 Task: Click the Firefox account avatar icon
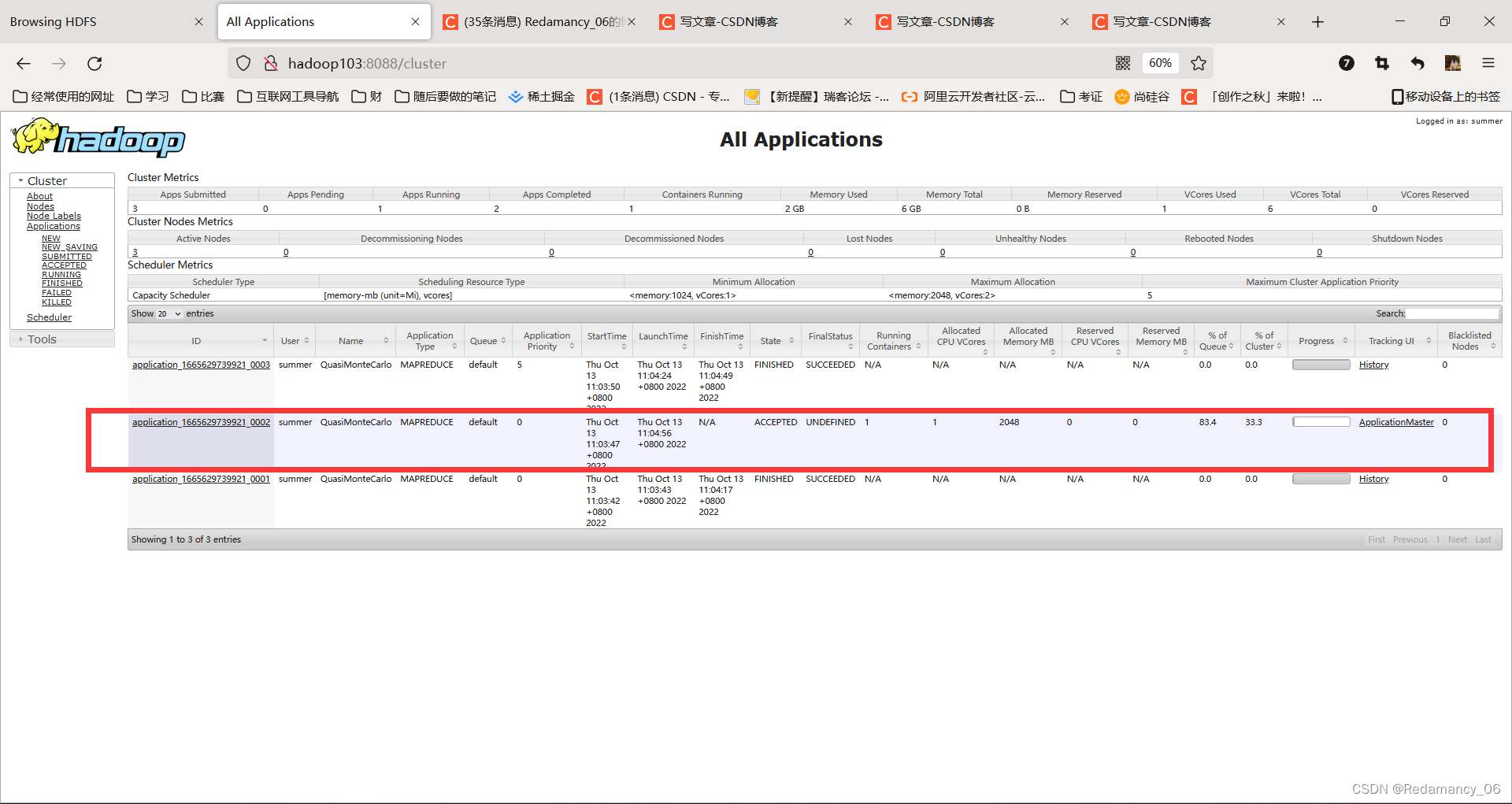point(1453,63)
